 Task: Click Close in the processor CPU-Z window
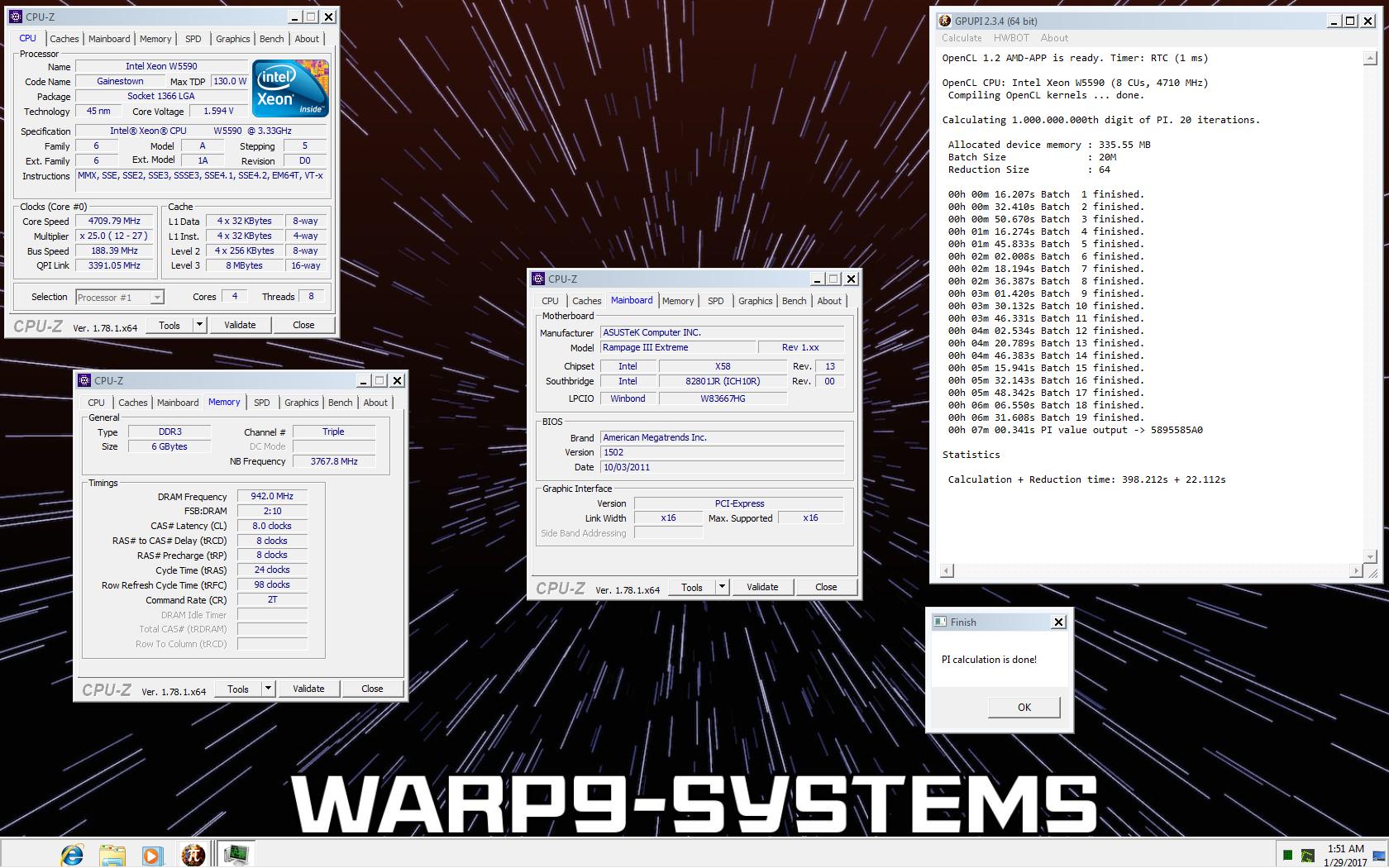coord(303,325)
